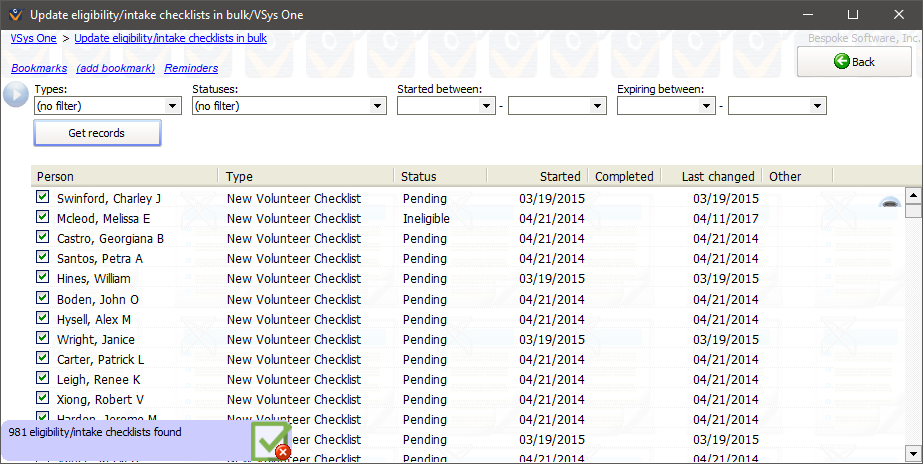Click the Status column header
Viewport: 923px width, 464px height.
(x=440, y=176)
